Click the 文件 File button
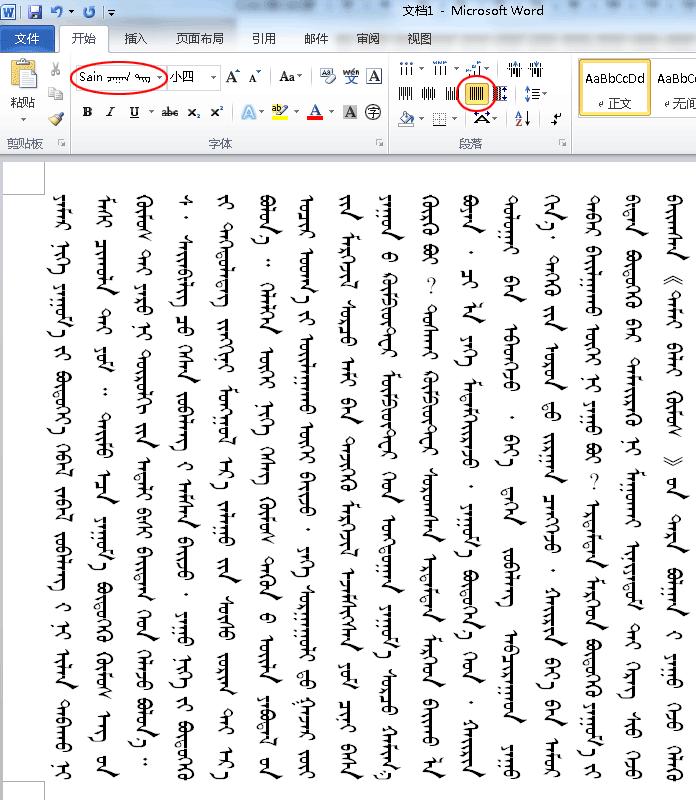This screenshot has width=696, height=800. (x=27, y=40)
